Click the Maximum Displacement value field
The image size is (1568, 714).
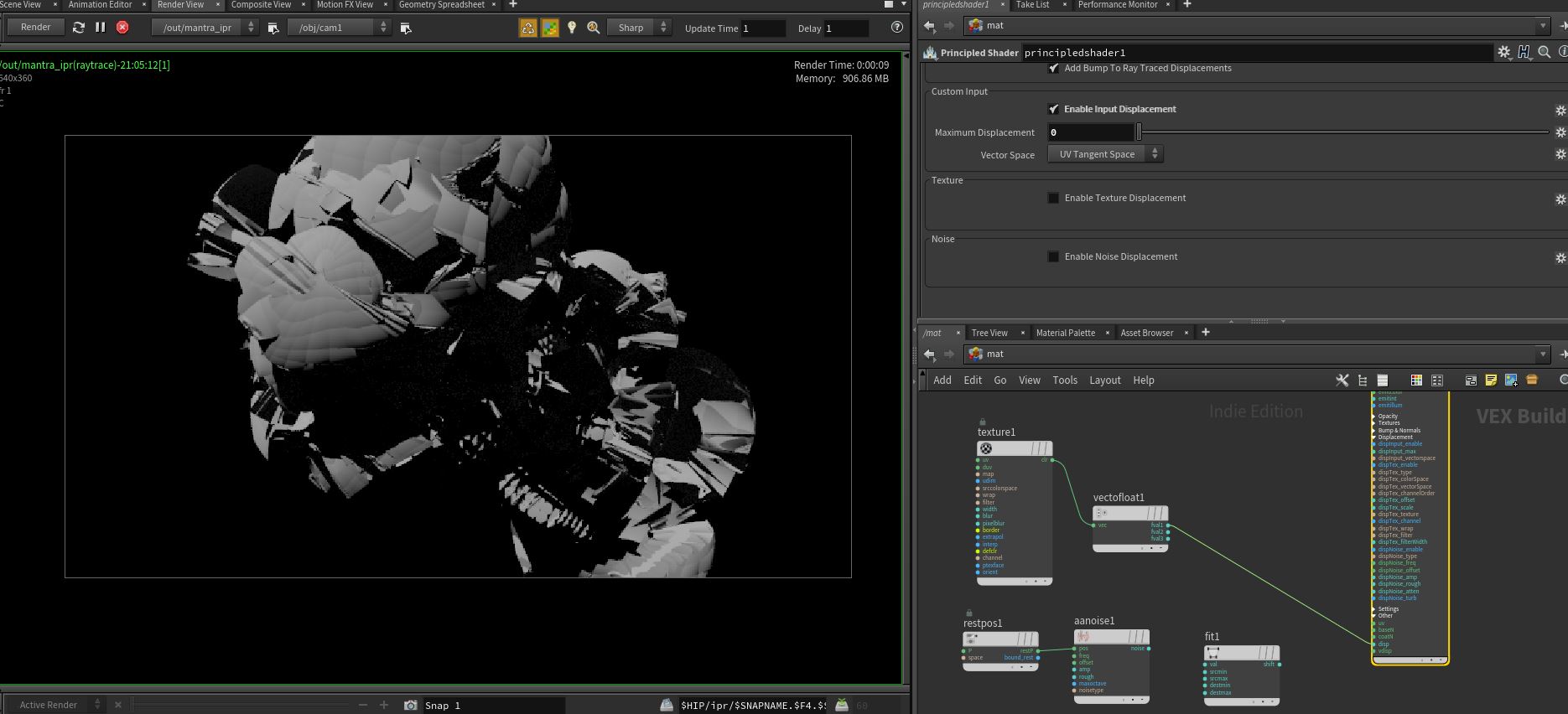[x=1090, y=132]
